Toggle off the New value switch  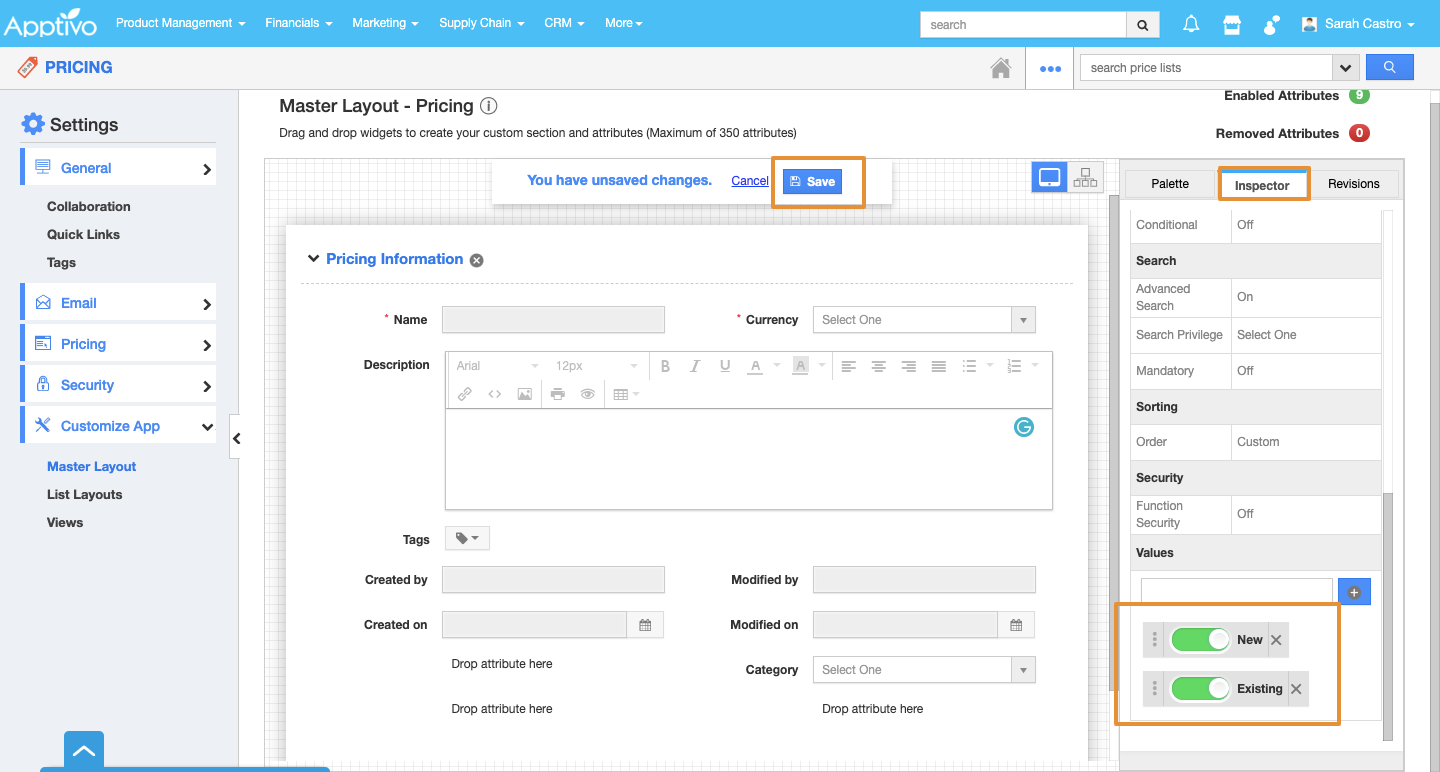1200,640
